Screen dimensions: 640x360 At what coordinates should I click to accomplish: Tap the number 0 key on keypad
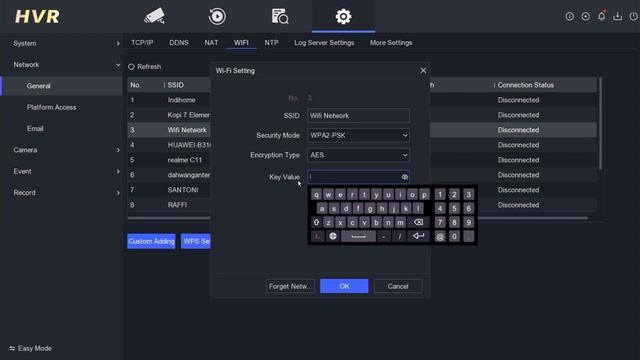[454, 236]
